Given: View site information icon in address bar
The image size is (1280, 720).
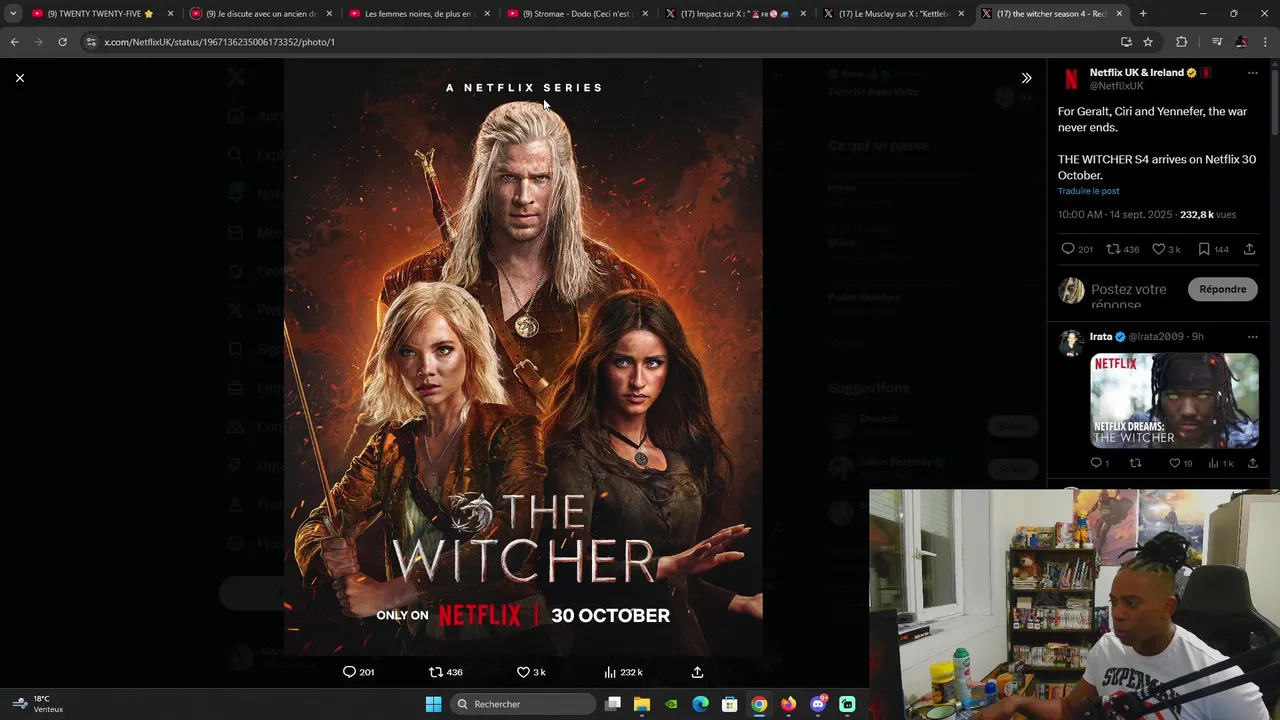Looking at the screenshot, I should click(91, 42).
